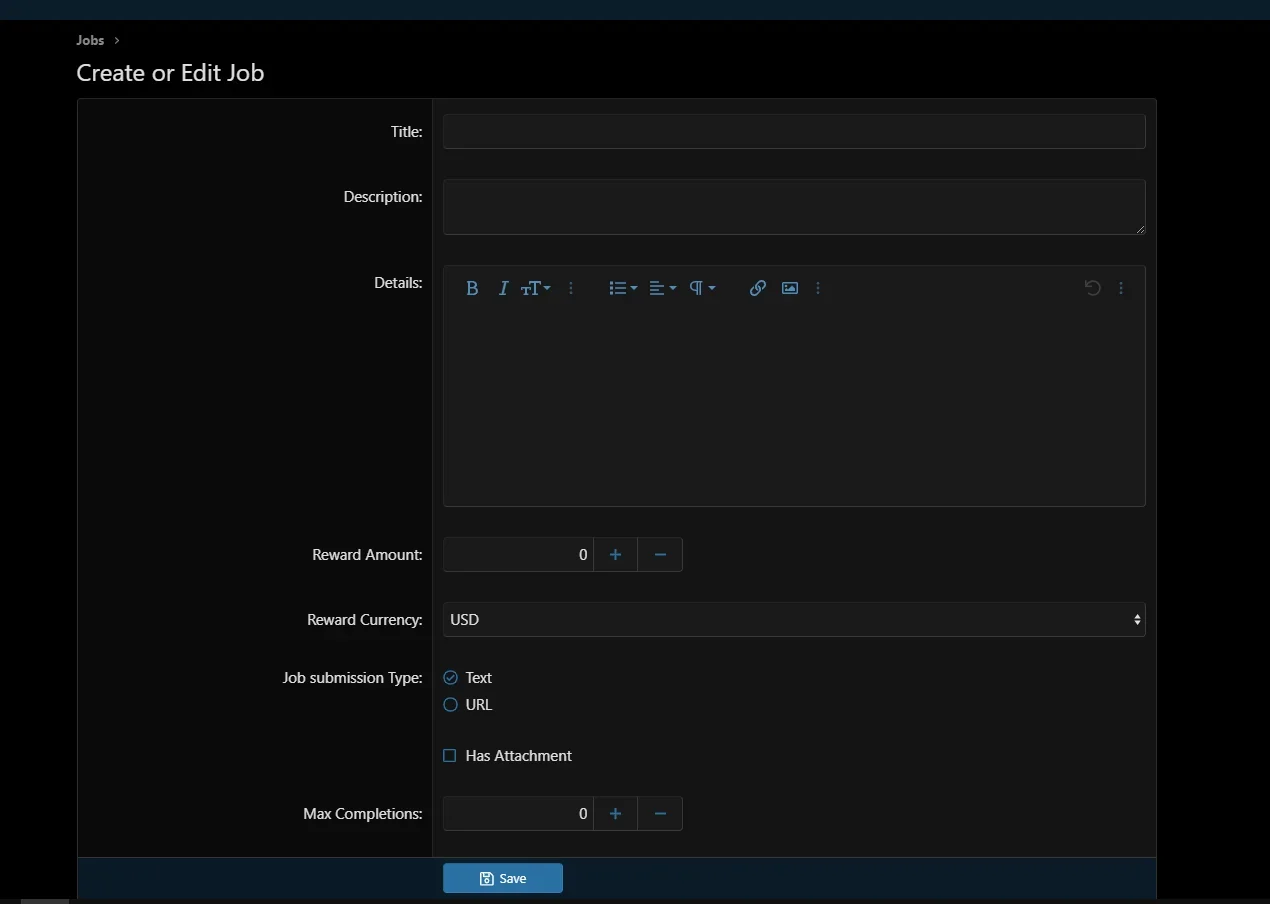This screenshot has height=904, width=1270.
Task: Increase Reward Amount with plus button
Action: [x=615, y=555]
